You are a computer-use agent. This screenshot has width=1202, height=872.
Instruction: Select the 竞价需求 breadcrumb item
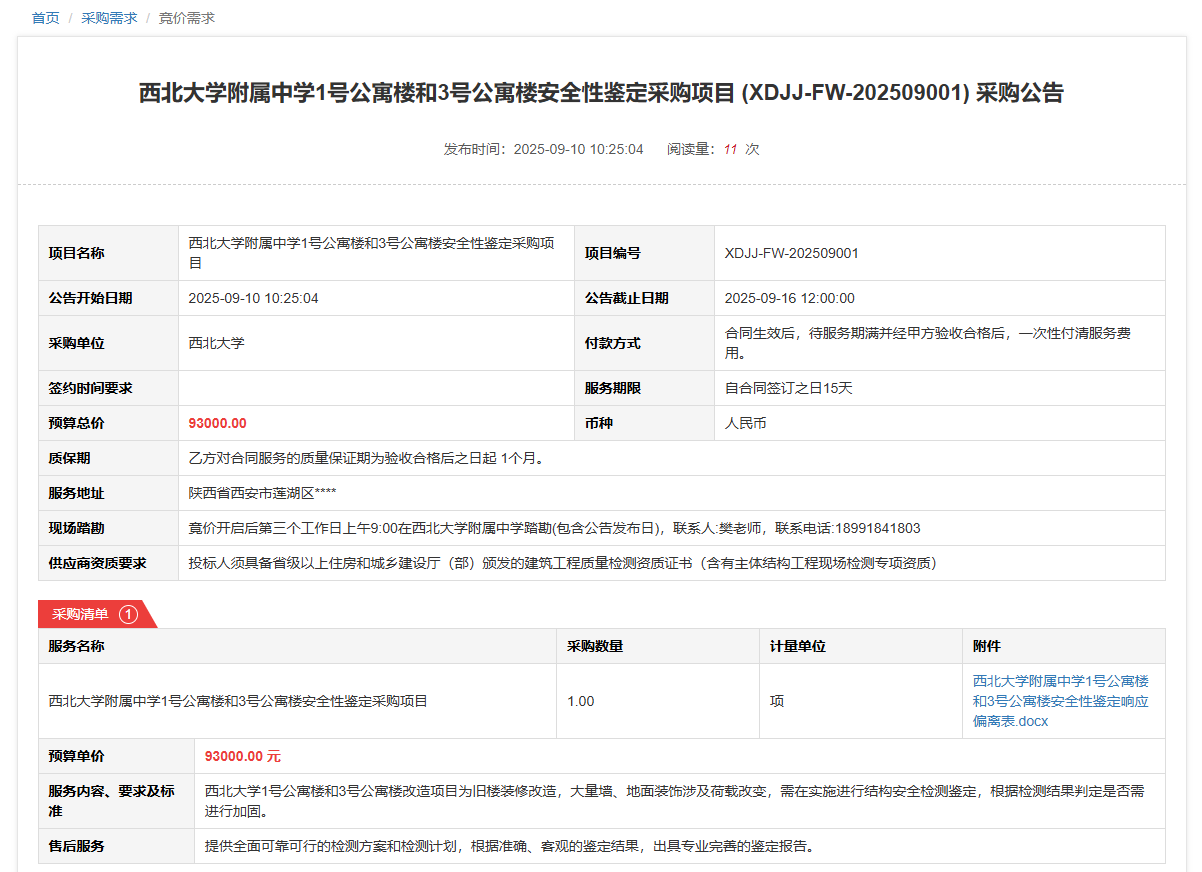pos(187,18)
